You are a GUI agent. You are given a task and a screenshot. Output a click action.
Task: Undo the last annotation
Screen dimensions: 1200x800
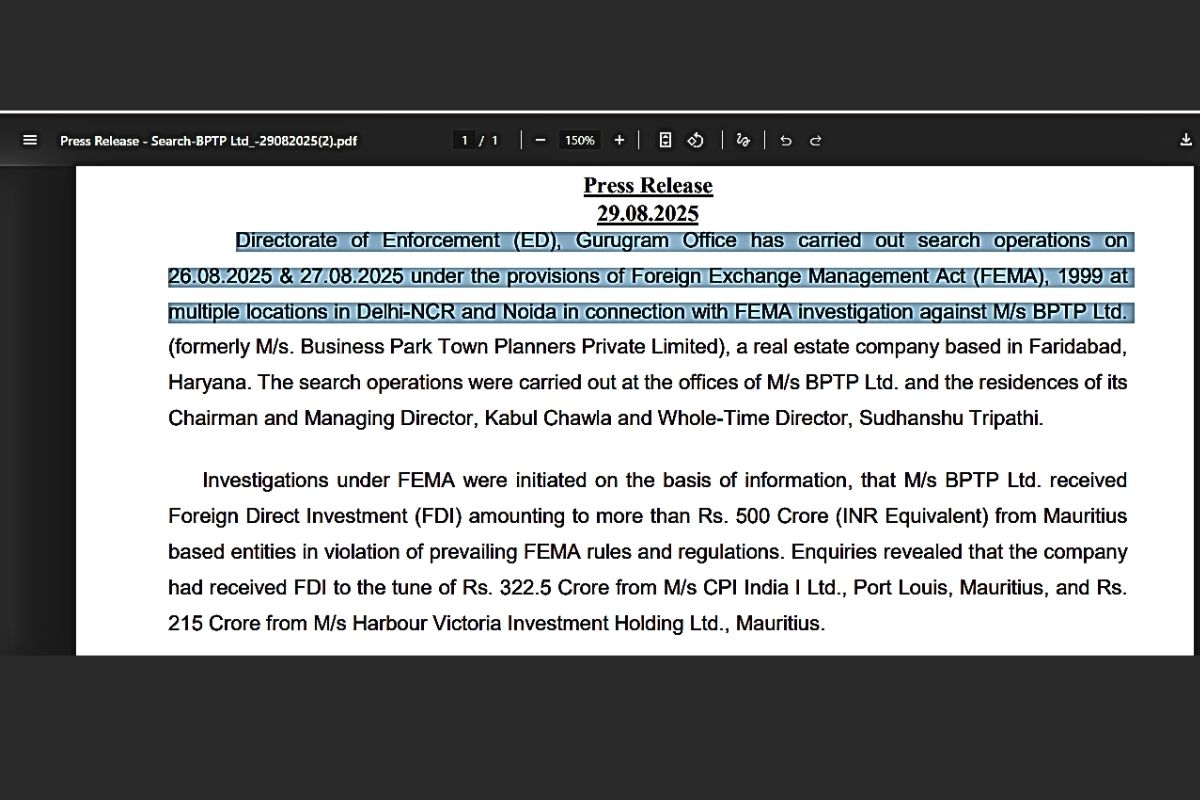tap(786, 140)
